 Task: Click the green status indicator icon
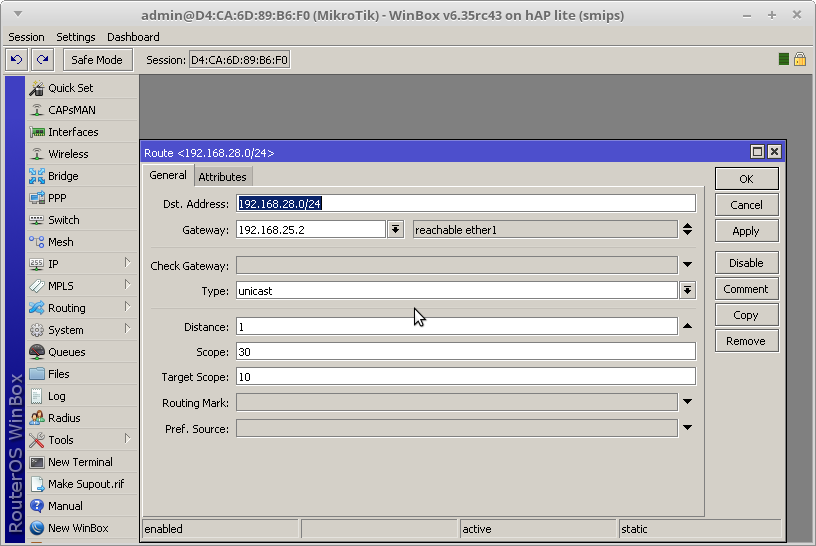784,59
